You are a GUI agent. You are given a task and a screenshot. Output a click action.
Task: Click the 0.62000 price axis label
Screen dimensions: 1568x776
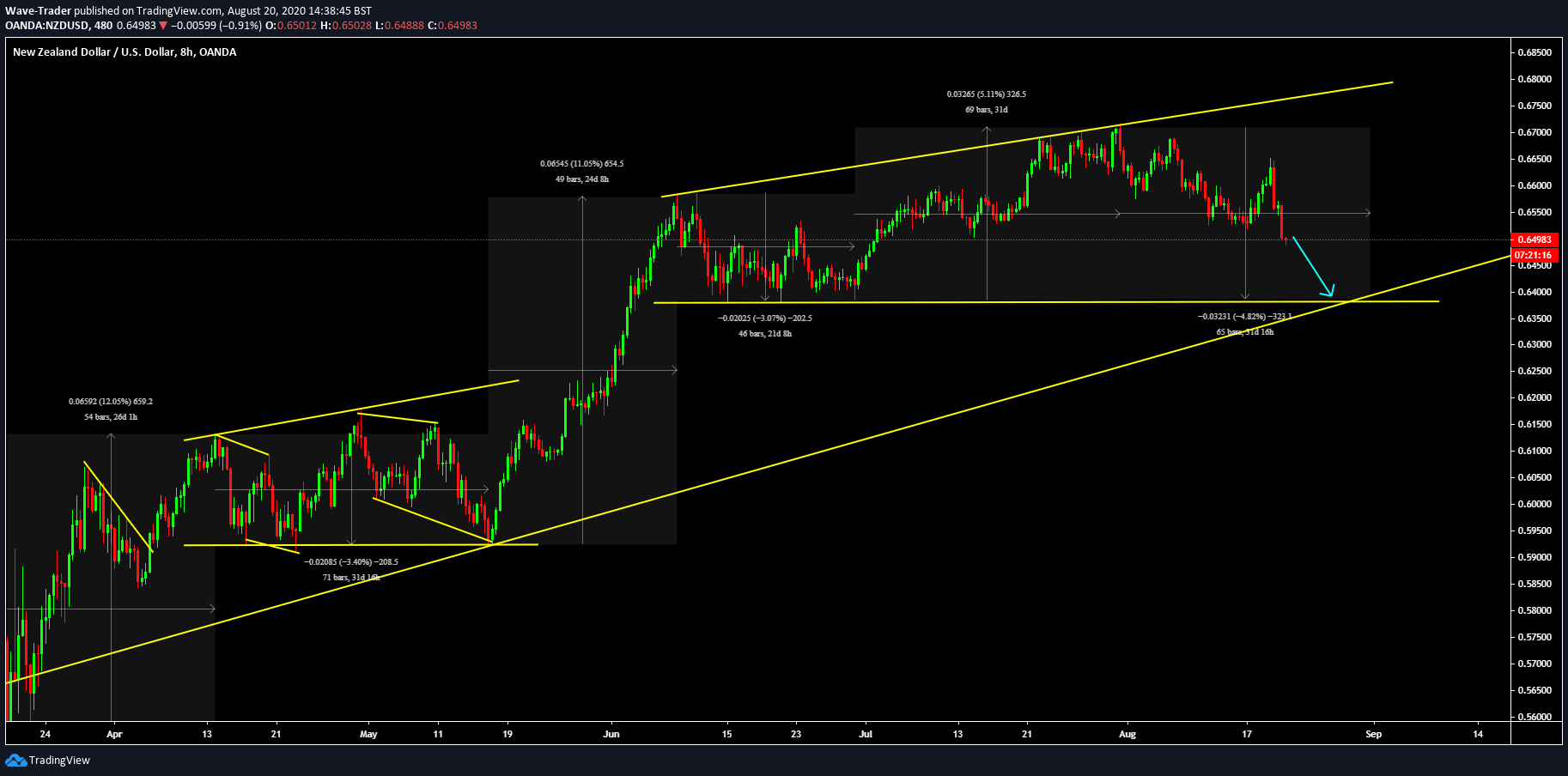pos(1535,397)
